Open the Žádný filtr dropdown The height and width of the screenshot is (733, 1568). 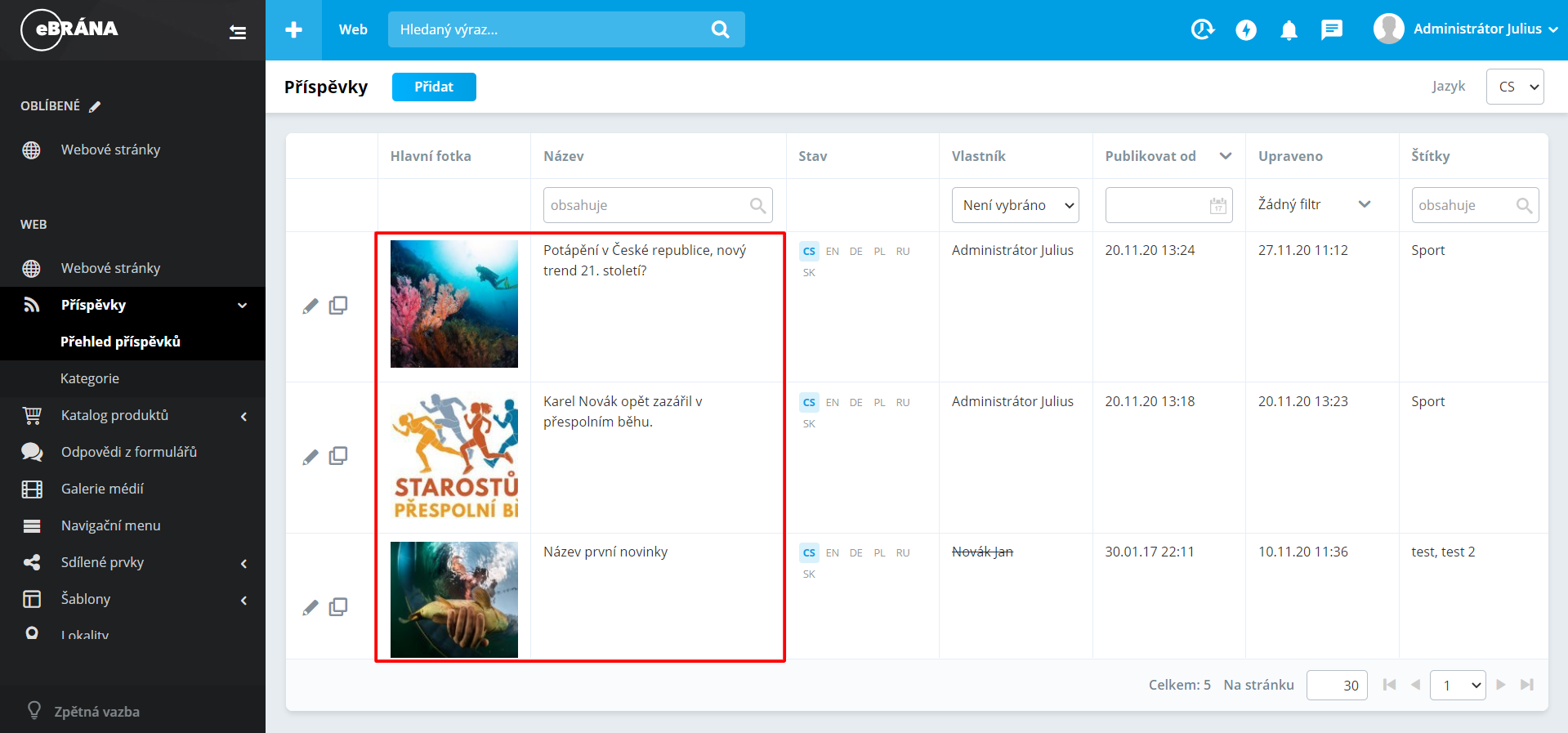[x=1314, y=204]
